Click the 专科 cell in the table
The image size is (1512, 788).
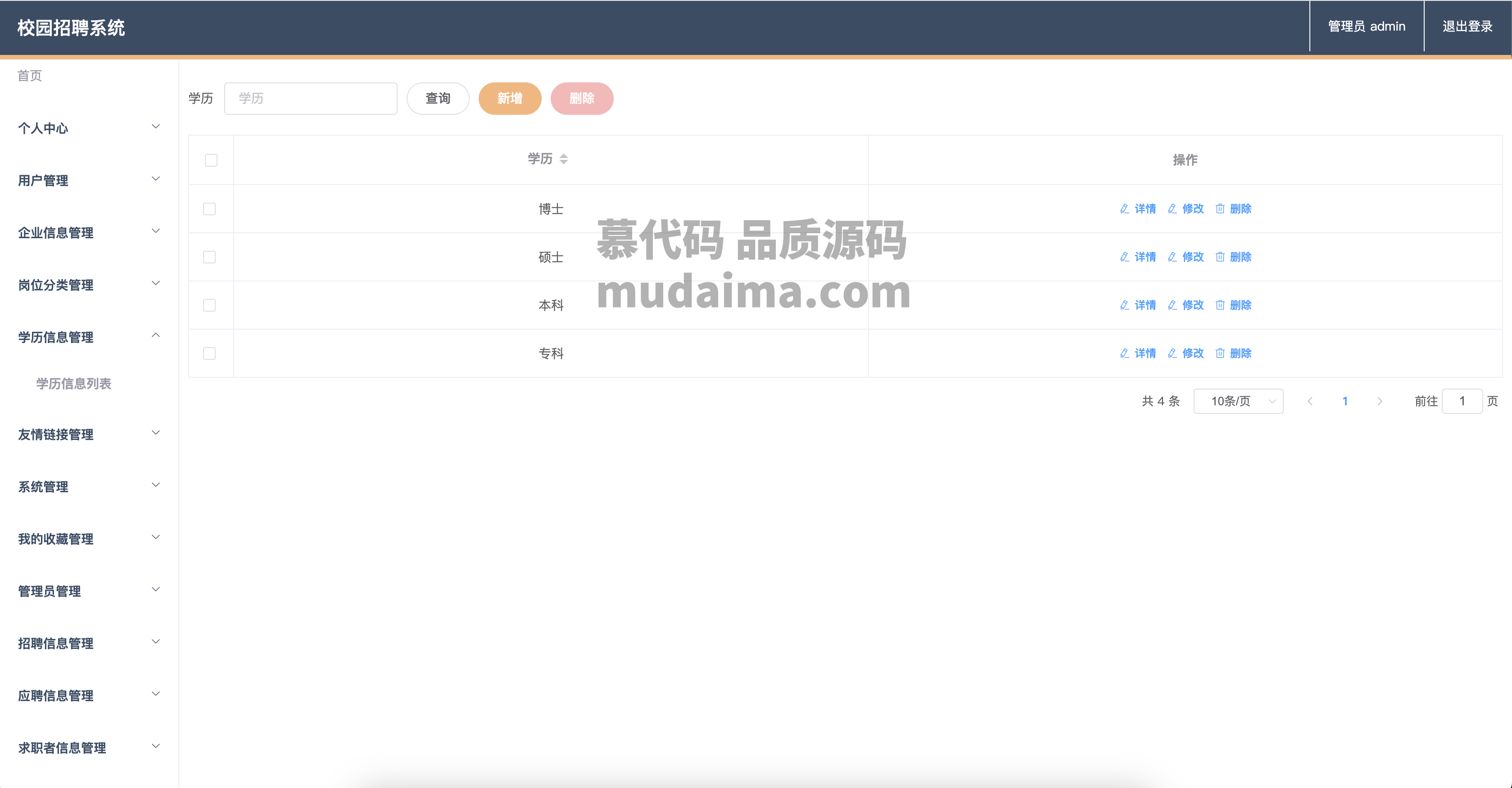tap(551, 353)
